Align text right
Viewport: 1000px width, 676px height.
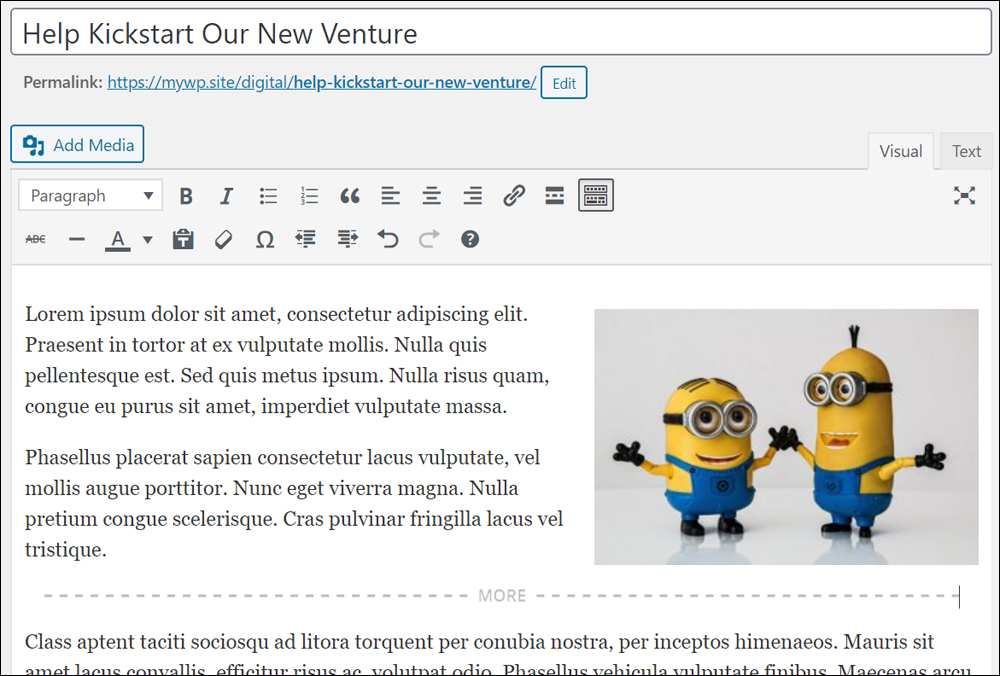click(473, 196)
